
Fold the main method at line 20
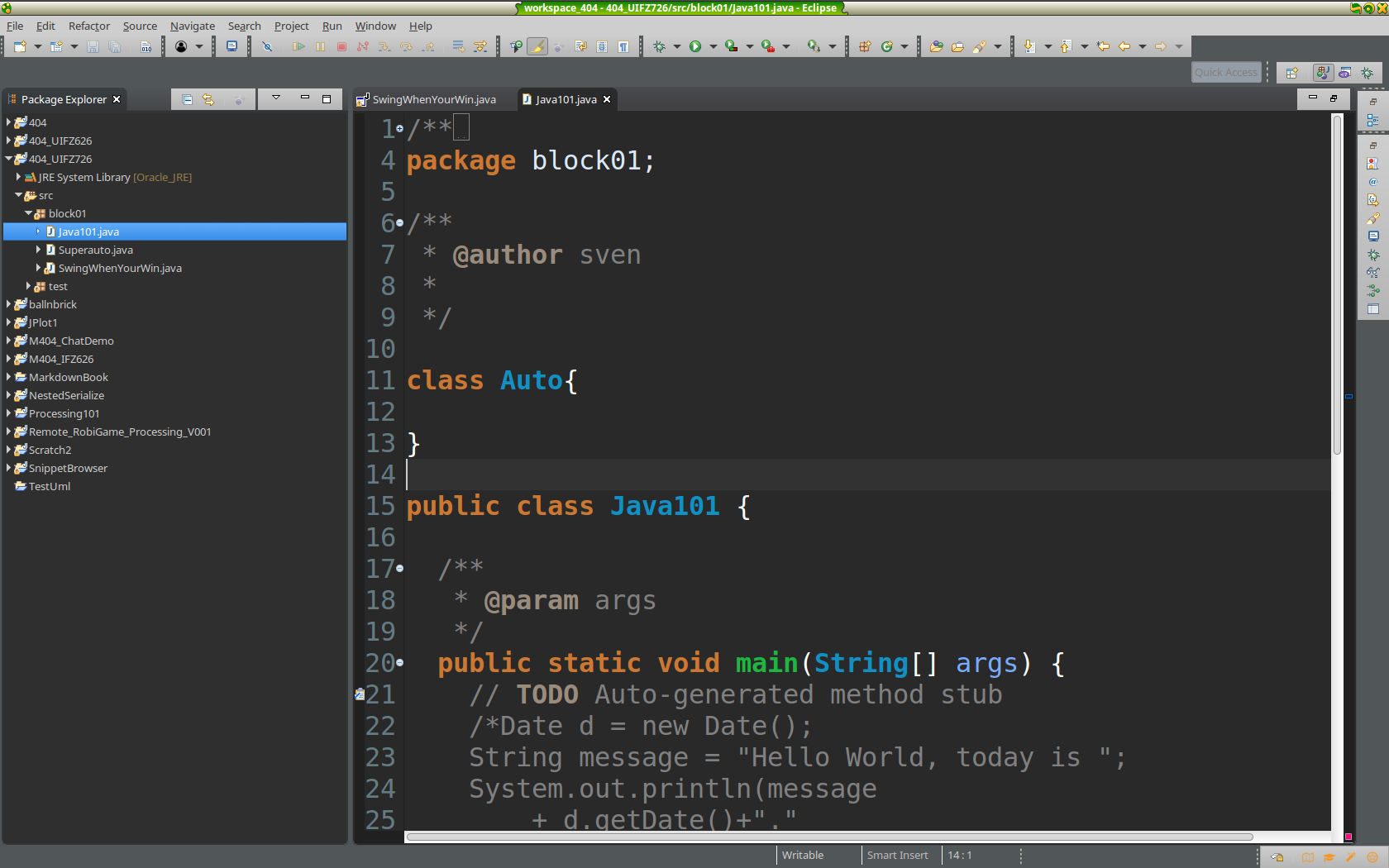click(400, 663)
